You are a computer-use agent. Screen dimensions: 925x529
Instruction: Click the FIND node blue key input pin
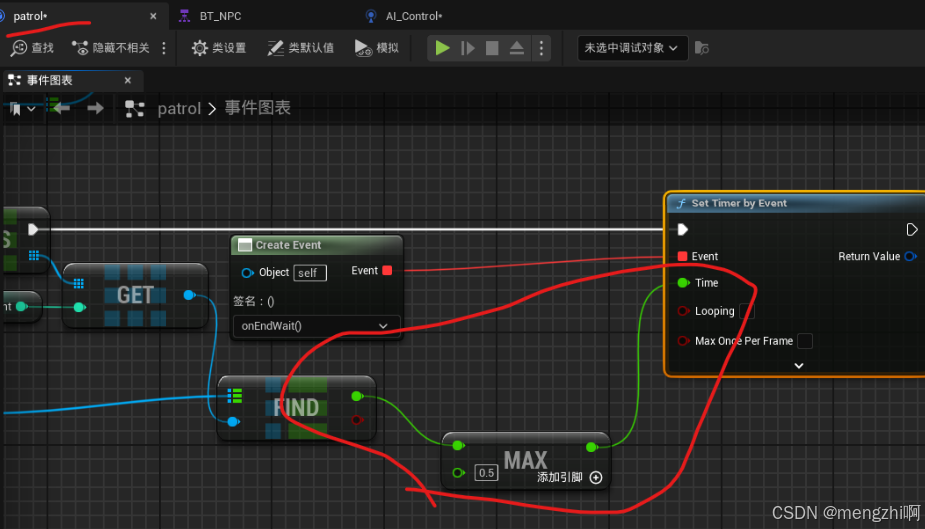(233, 421)
